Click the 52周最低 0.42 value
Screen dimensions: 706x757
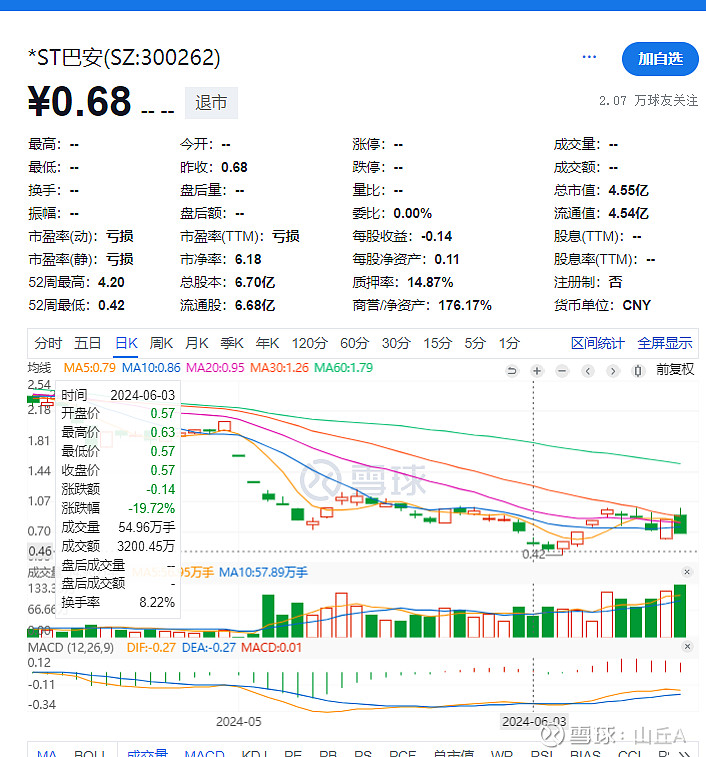point(111,306)
